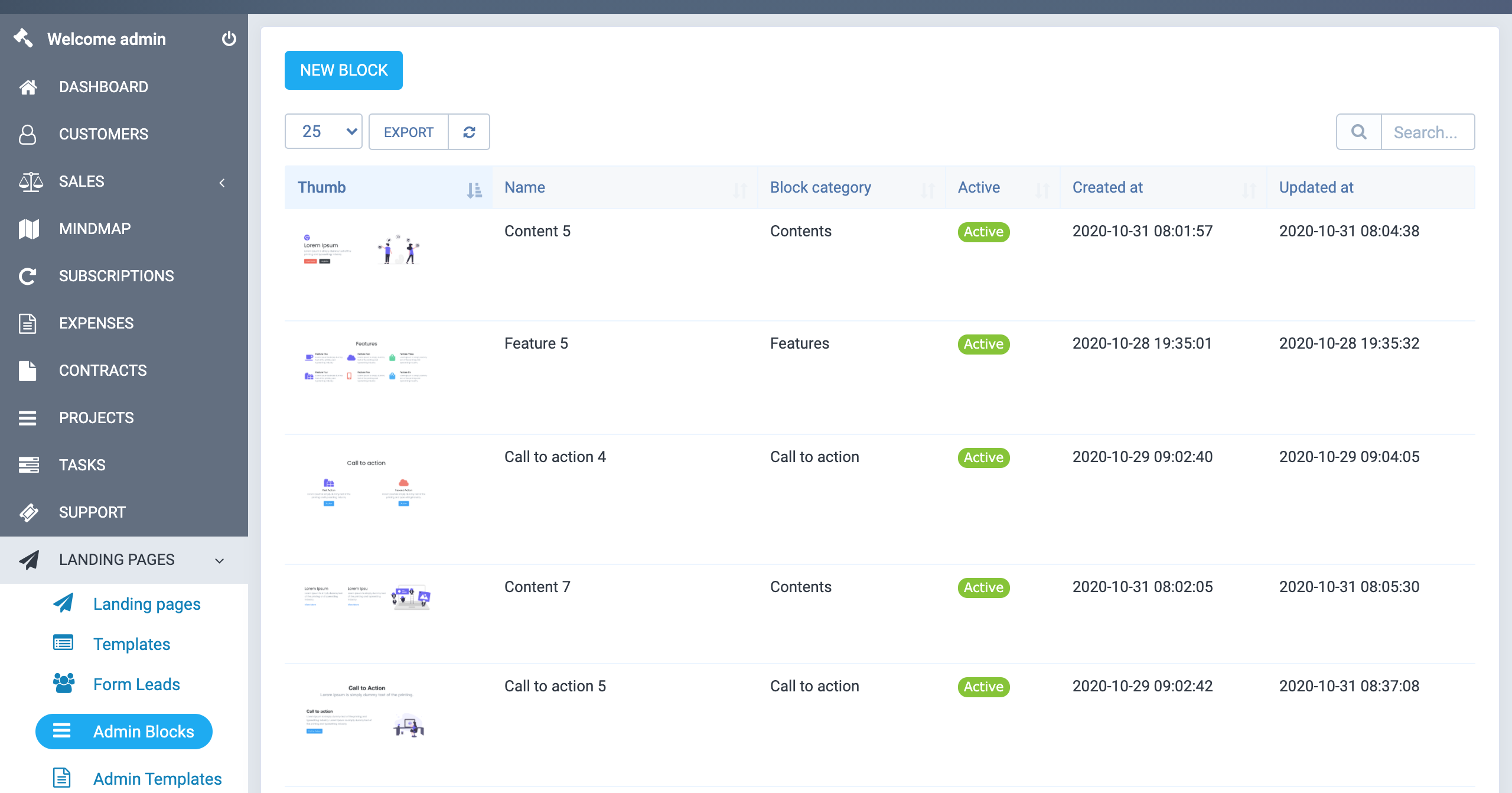Open Admin Templates menu item

[x=157, y=778]
